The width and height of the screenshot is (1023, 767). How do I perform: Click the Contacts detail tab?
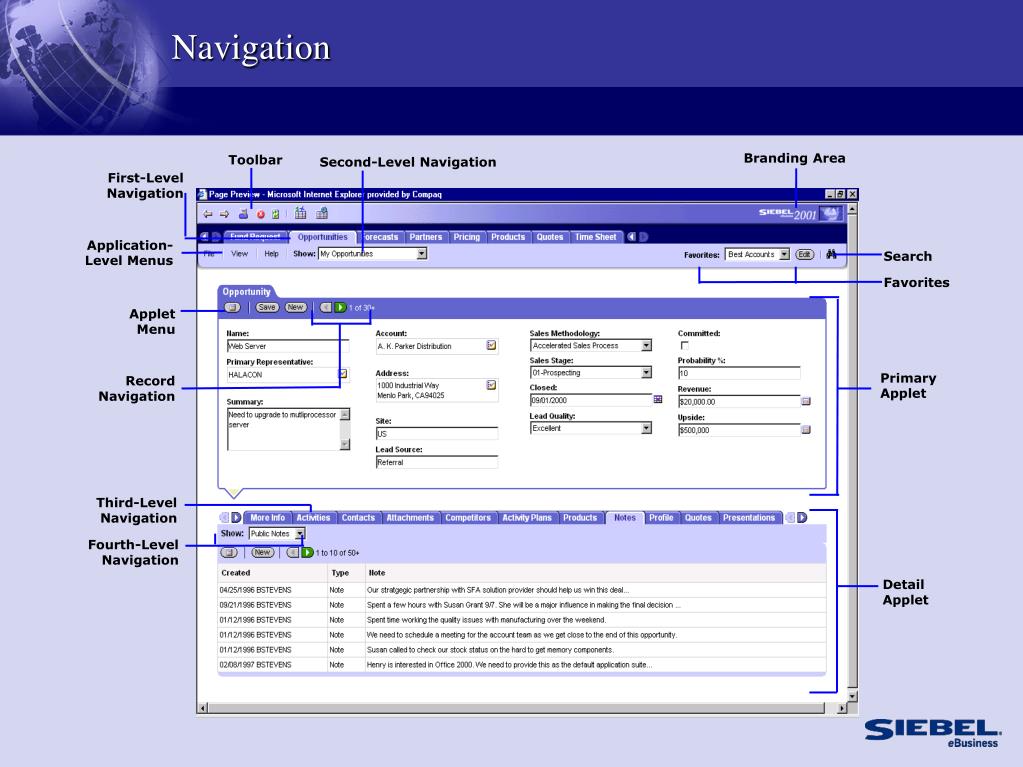(x=358, y=518)
